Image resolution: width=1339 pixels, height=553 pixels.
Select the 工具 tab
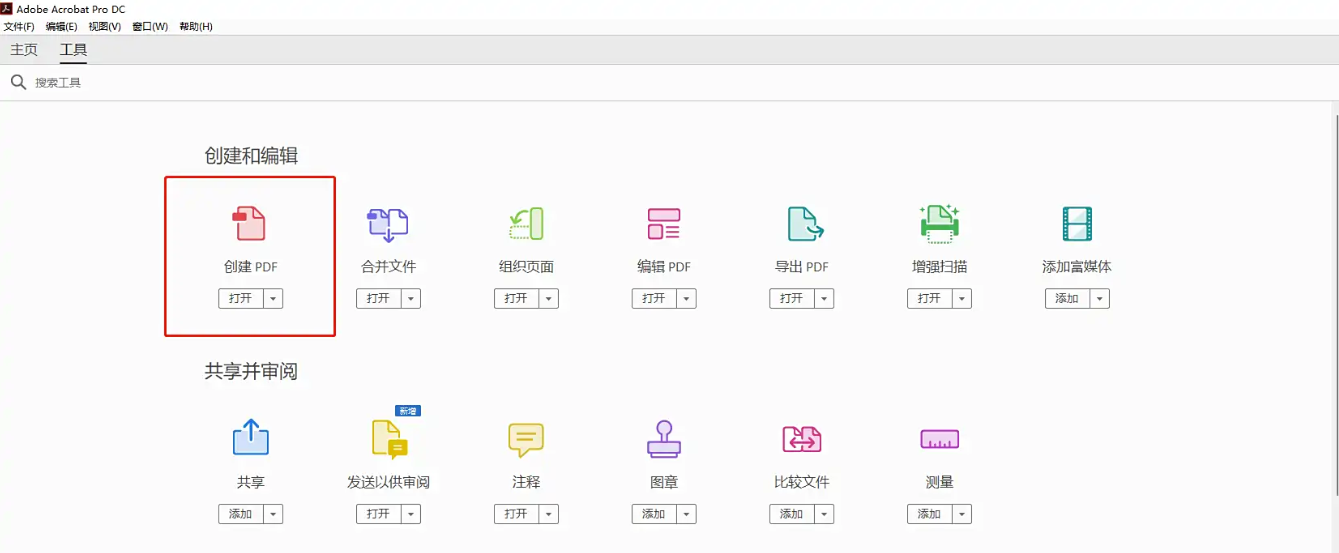(x=73, y=50)
